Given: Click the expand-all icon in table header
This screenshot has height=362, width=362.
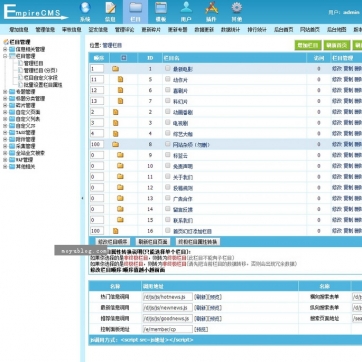Looking at the screenshot, I should click(124, 58).
